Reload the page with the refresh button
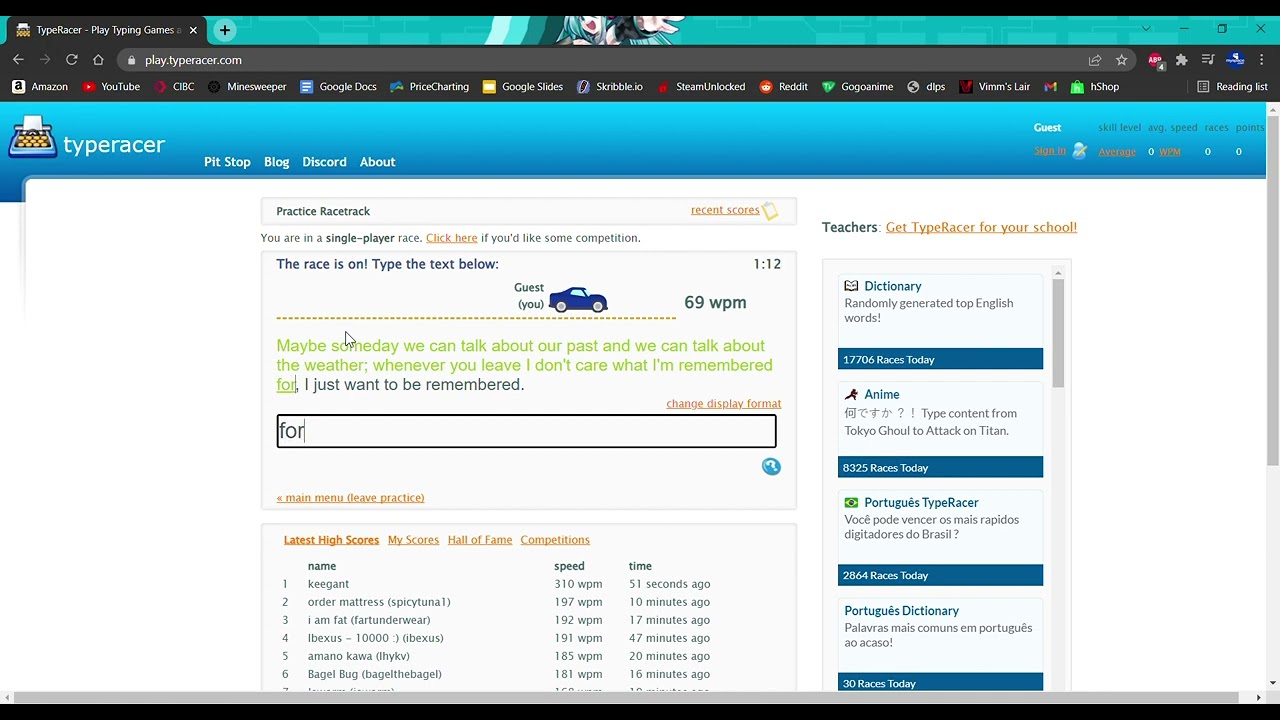The image size is (1280, 720). click(71, 60)
